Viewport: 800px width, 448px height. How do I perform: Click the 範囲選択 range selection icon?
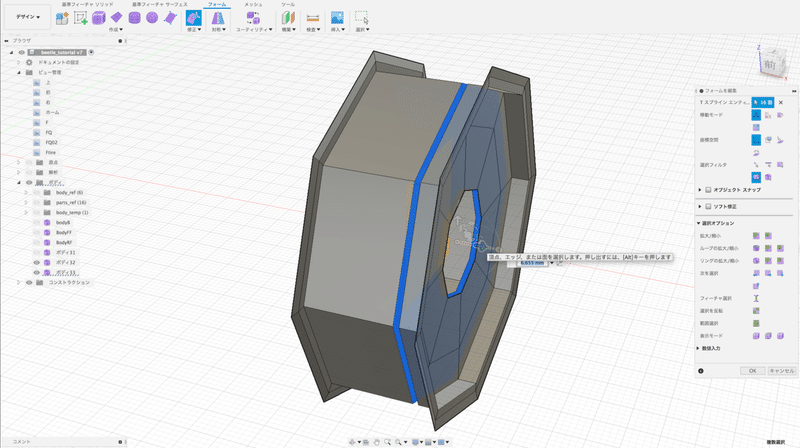click(x=756, y=323)
